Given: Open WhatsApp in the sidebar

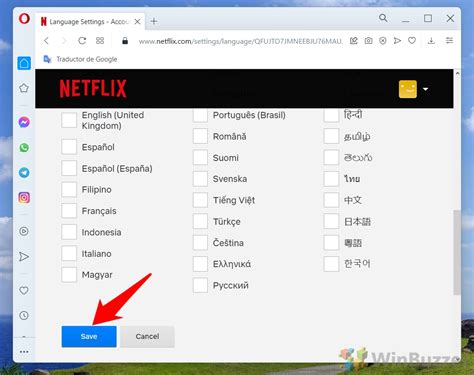Looking at the screenshot, I should [x=24, y=147].
